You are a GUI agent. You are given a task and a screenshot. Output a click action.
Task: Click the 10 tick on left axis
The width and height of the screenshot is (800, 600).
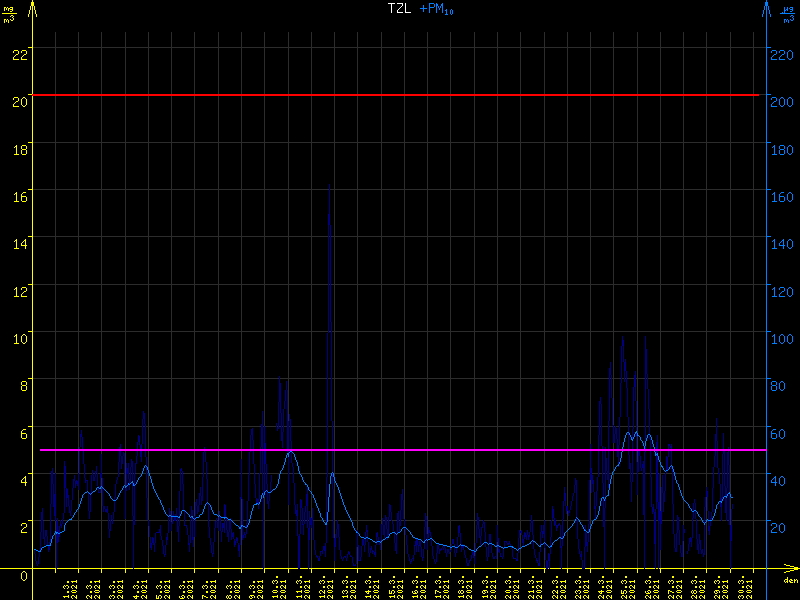coord(18,338)
